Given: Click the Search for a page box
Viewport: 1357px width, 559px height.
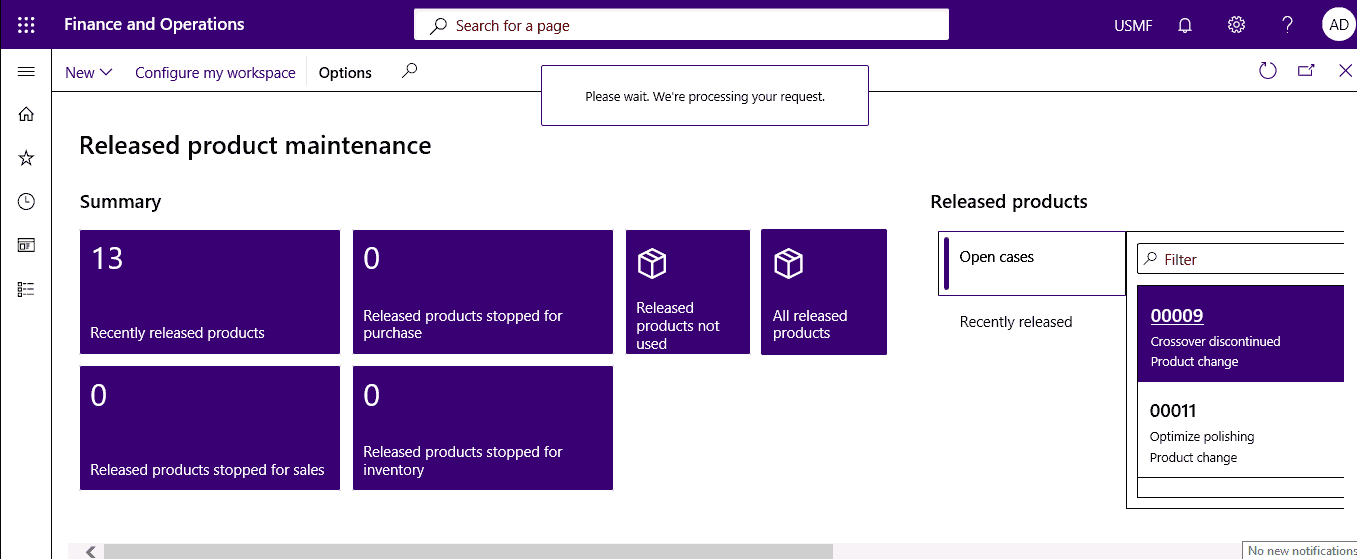Looking at the screenshot, I should pos(681,25).
